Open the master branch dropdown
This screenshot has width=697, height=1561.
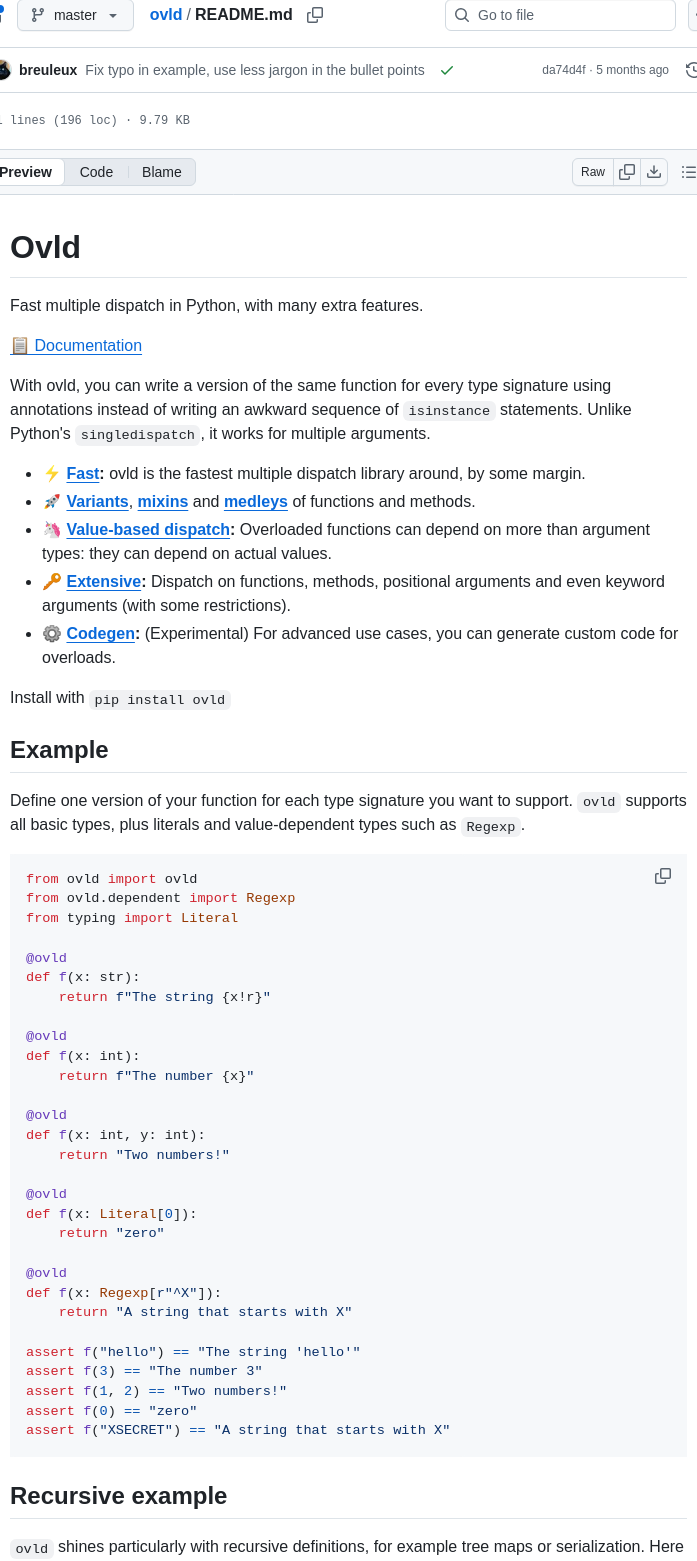pyautogui.click(x=75, y=15)
